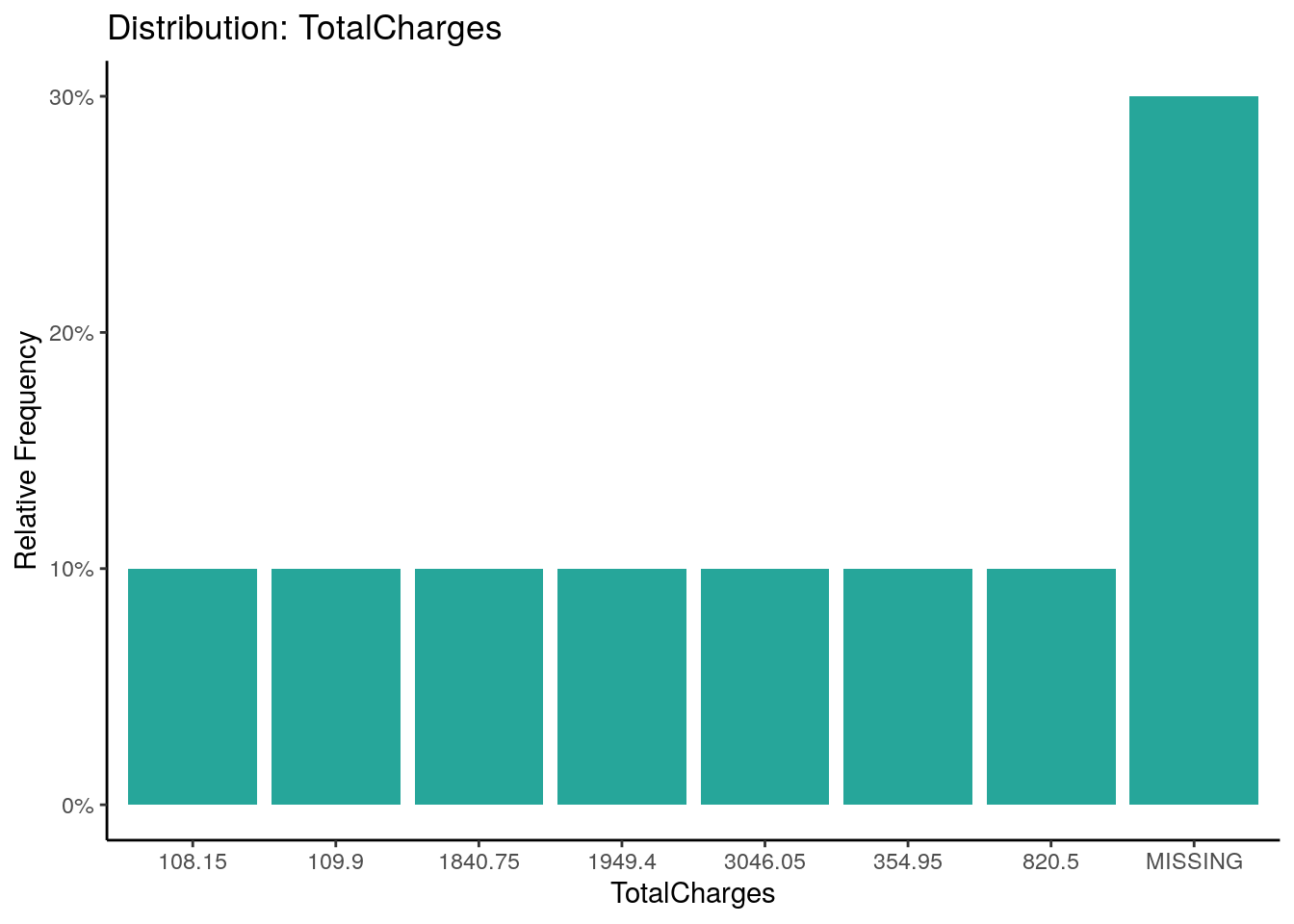This screenshot has height=924, width=1294.
Task: Select the 20% y-axis tick label
Action: [71, 333]
